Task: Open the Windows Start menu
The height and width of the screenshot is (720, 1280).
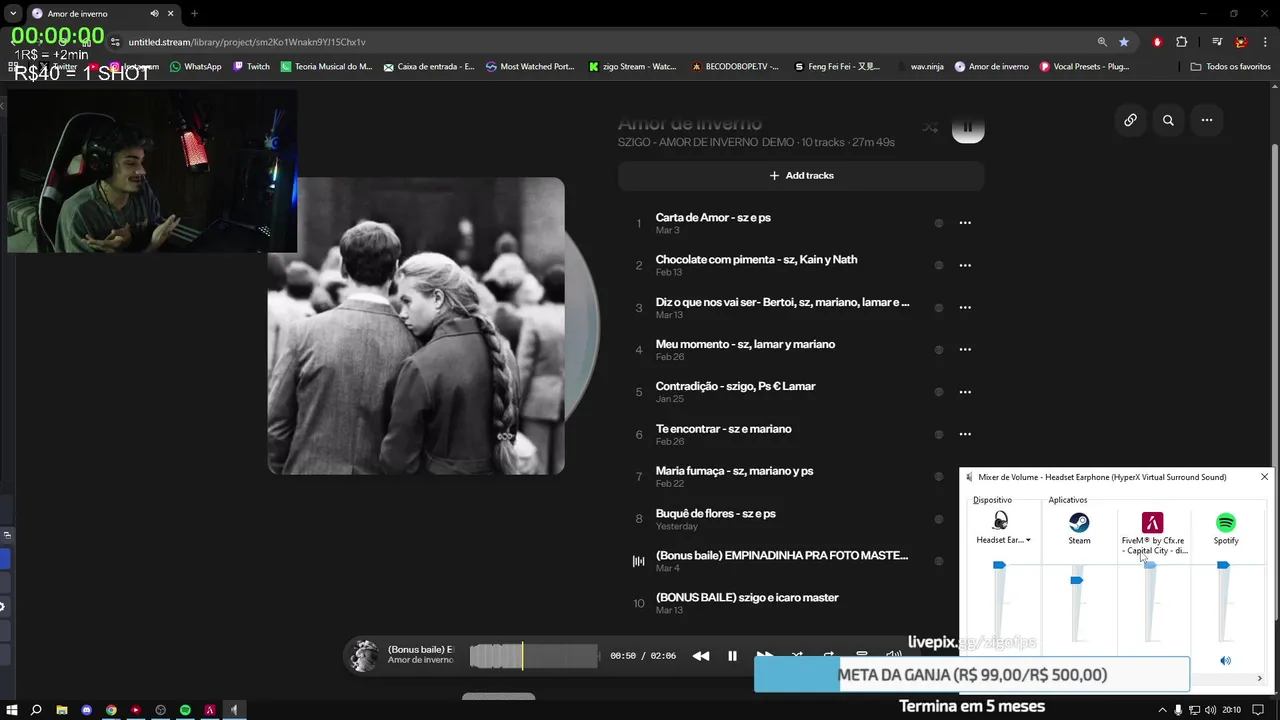Action: coord(12,710)
